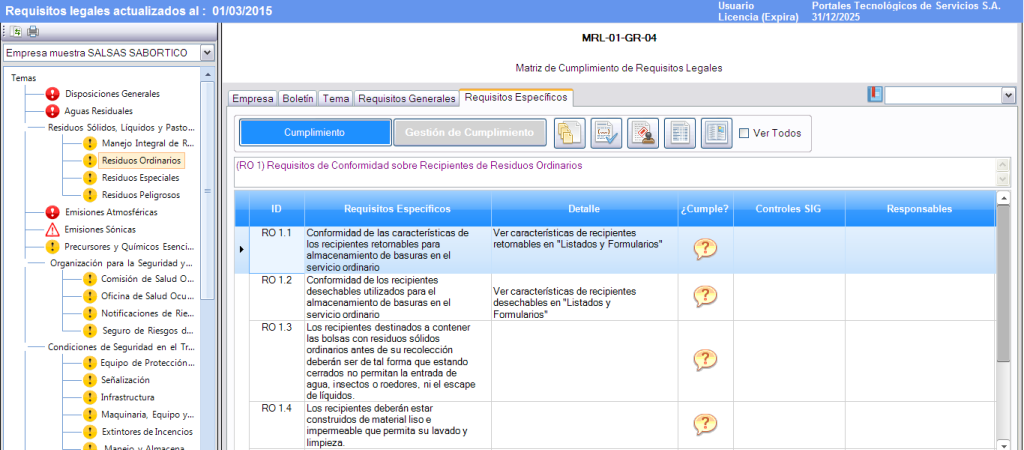The height and width of the screenshot is (450, 1024).
Task: Click the document with rubber stamp icon
Action: (x=643, y=133)
